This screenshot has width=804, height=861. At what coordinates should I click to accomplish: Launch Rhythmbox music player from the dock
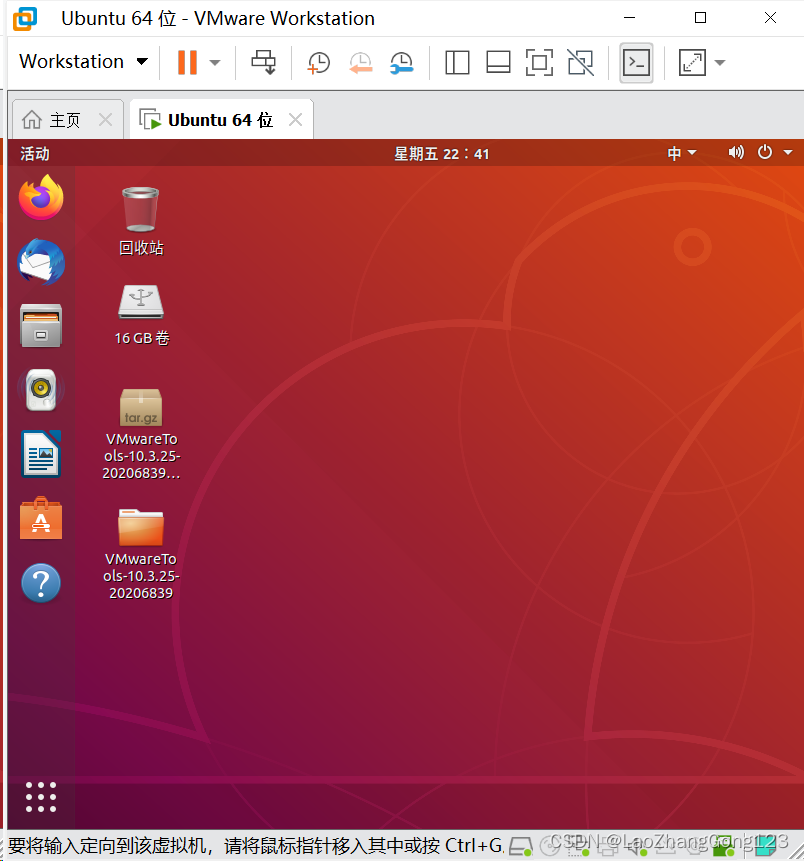41,390
